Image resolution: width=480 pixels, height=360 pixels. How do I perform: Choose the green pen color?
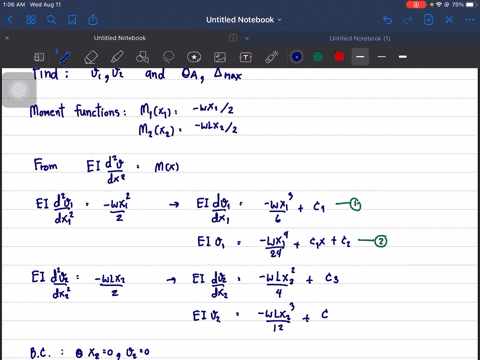318,57
